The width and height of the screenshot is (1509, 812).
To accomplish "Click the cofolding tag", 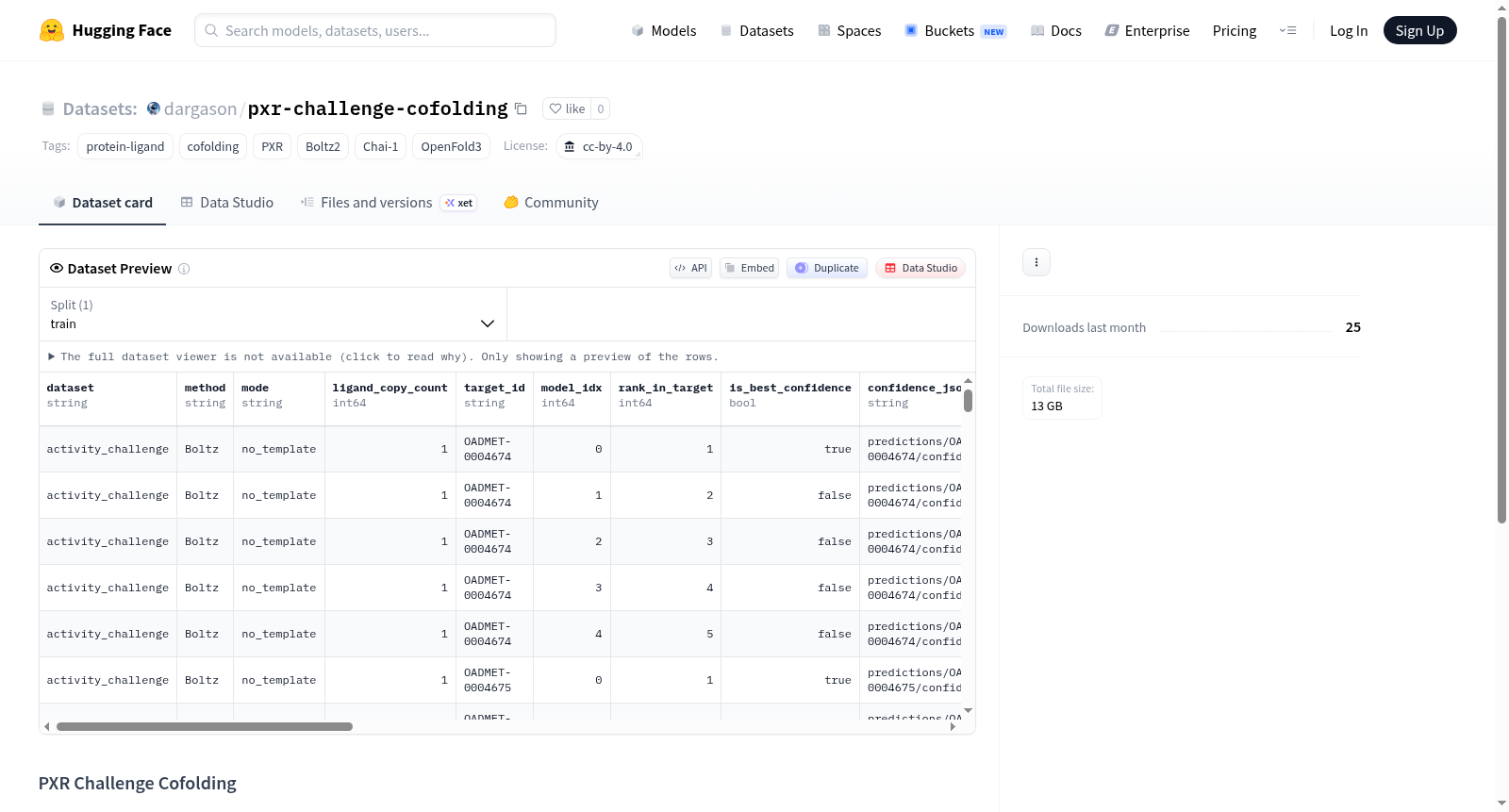I will [x=213, y=146].
